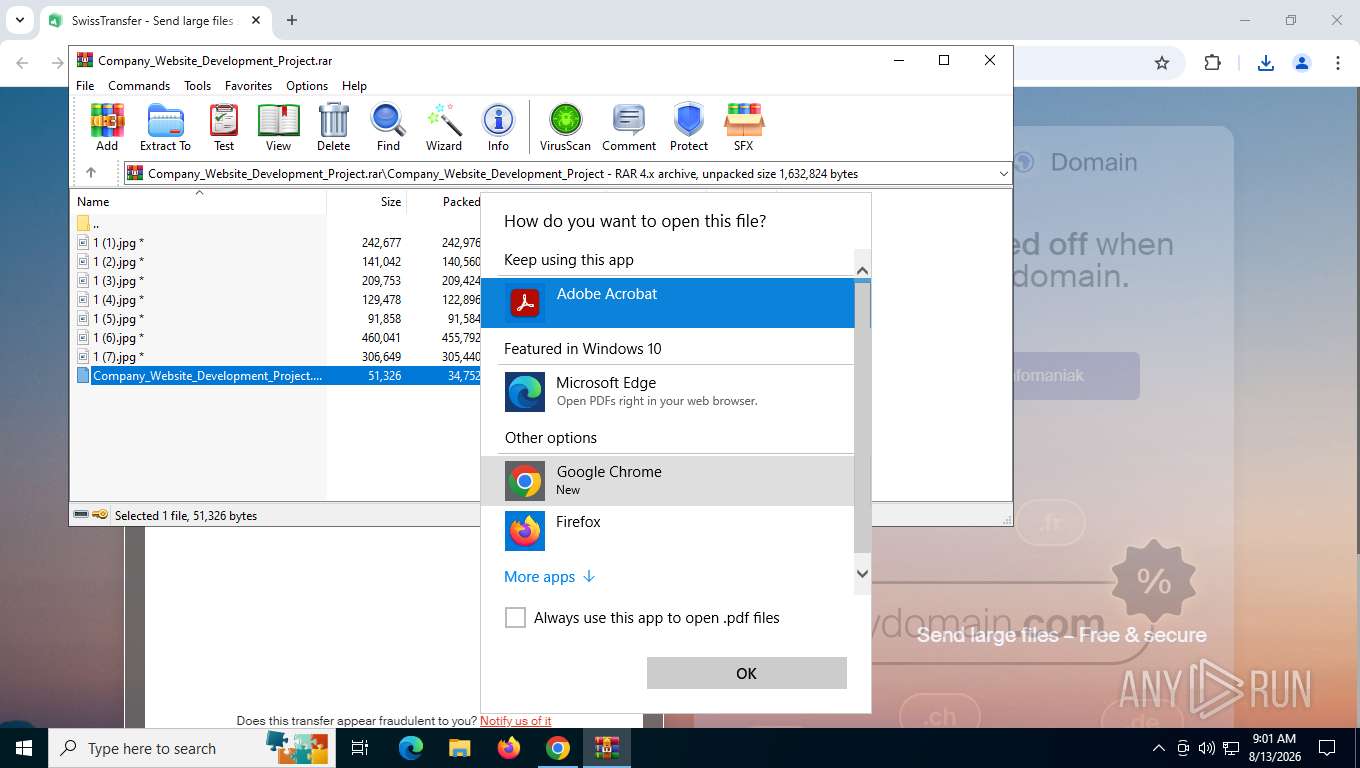
Task: Open Chrome extensions puzzle icon
Action: click(1212, 63)
